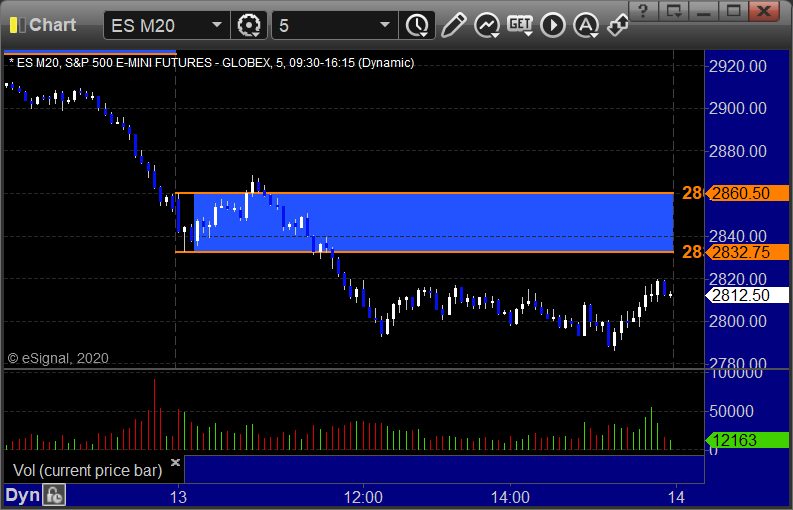This screenshot has width=793, height=510.
Task: Click the 50000 volume axis label
Action: click(x=731, y=411)
